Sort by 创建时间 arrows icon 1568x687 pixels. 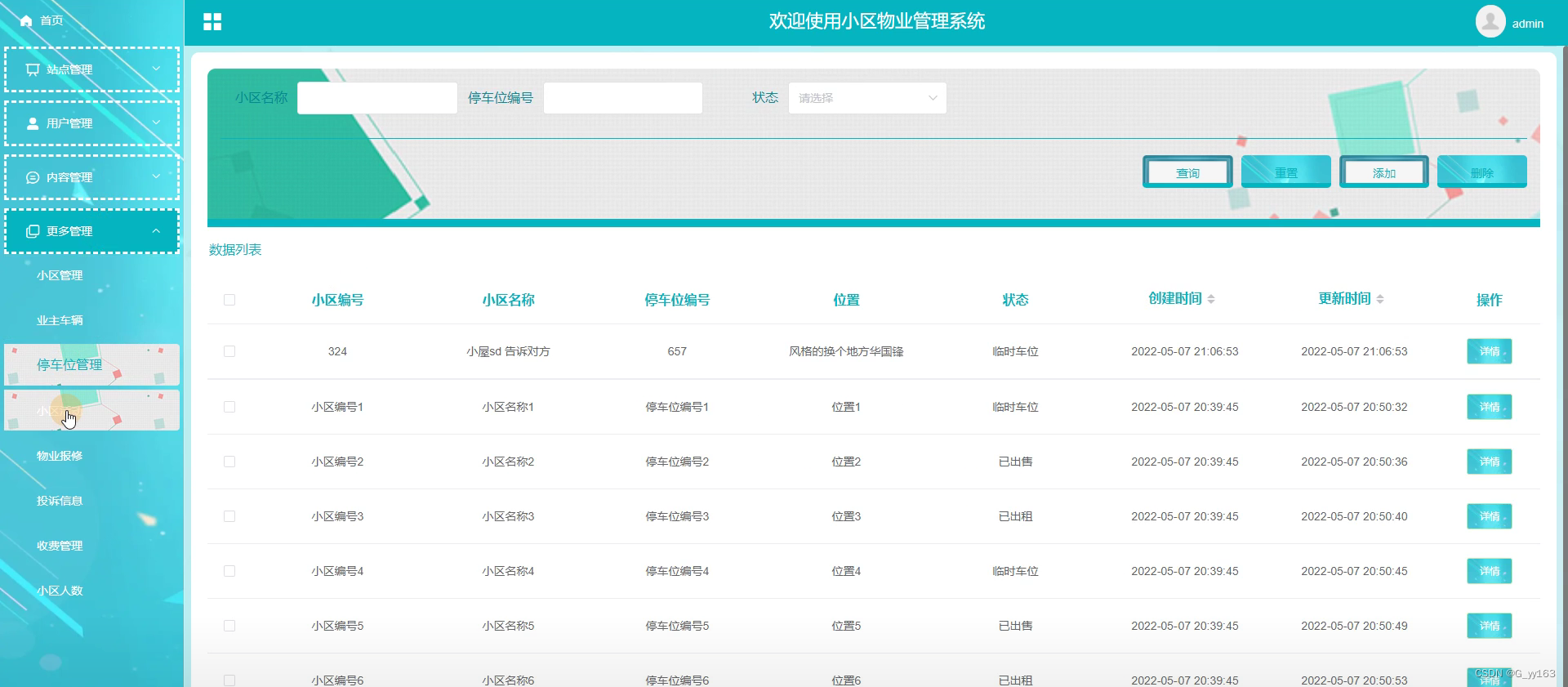click(x=1211, y=299)
